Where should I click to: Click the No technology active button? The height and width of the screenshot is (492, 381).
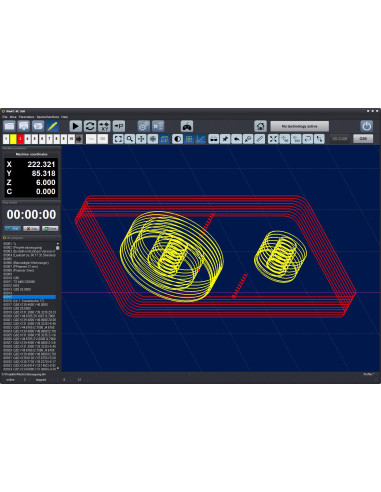pos(299,126)
